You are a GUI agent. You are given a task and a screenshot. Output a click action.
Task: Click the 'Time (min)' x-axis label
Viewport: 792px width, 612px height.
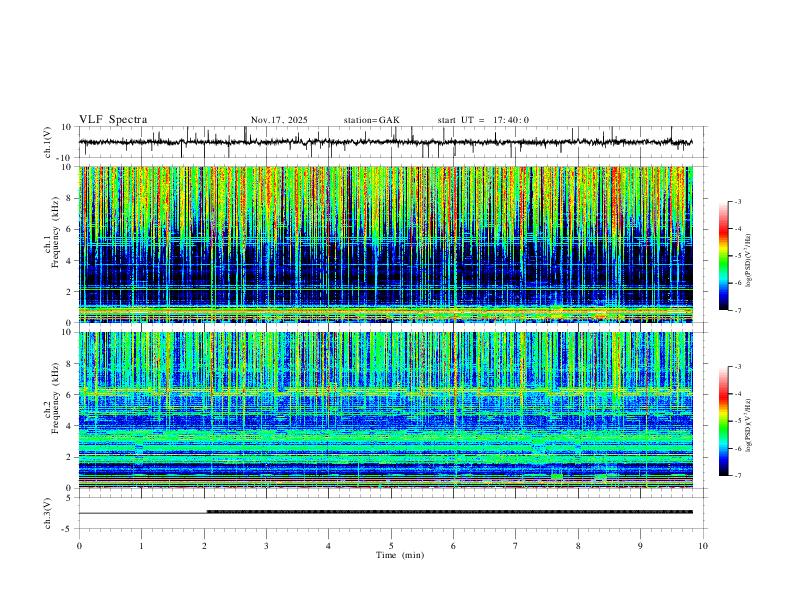[x=400, y=555]
